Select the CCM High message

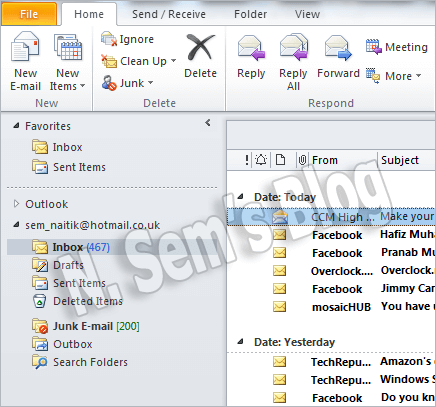(x=331, y=217)
